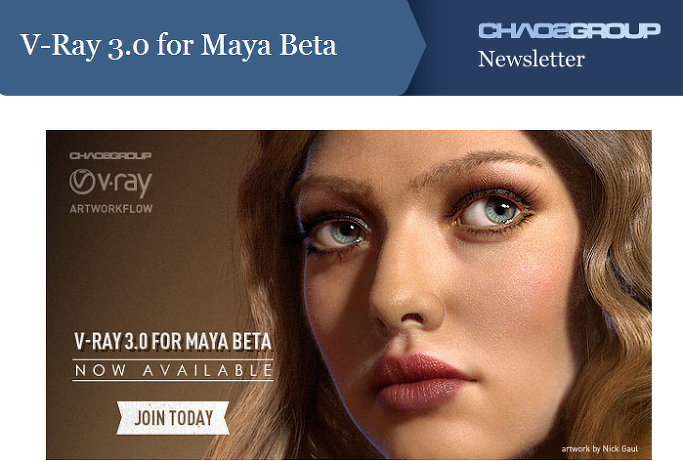Click the JOIN TODAY button
Image resolution: width=683 pixels, height=461 pixels.
click(x=173, y=418)
